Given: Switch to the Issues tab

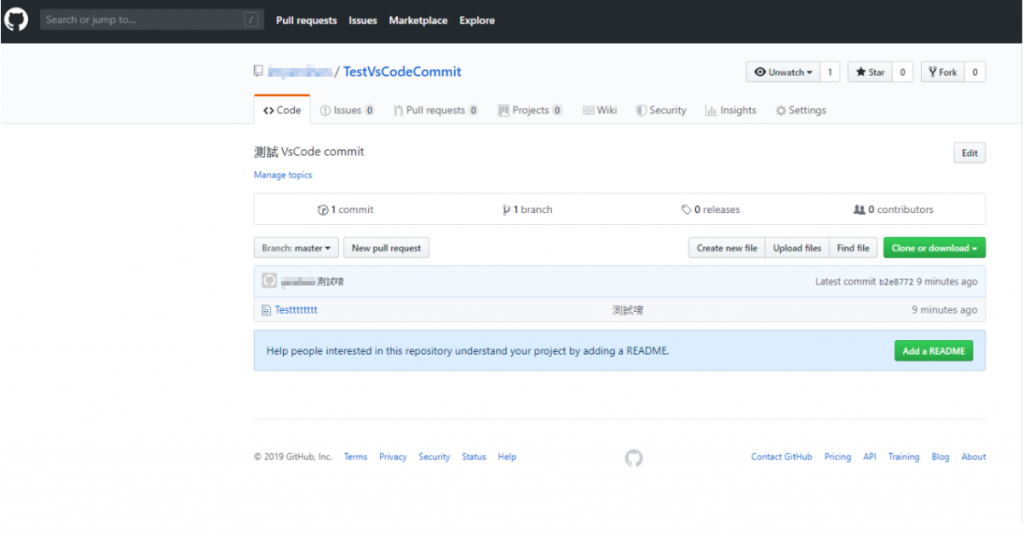Looking at the screenshot, I should 347,110.
